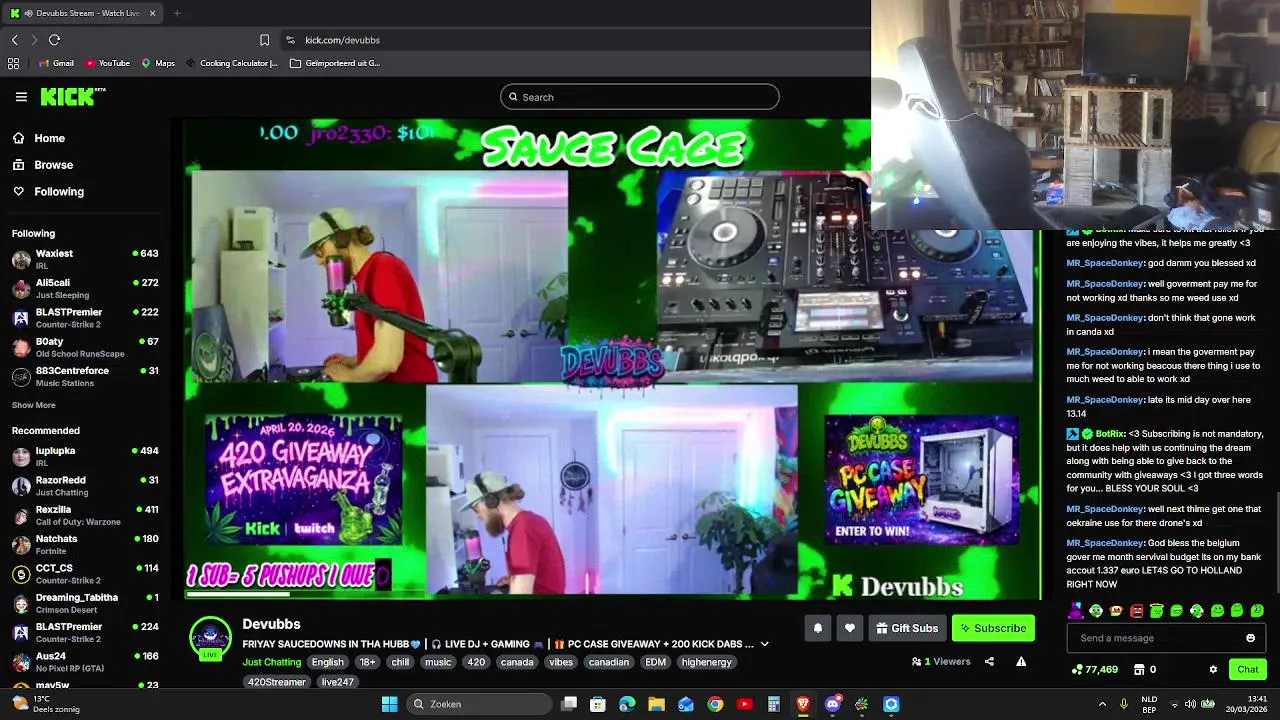Select the highenergy tag
The width and height of the screenshot is (1280, 720).
(x=706, y=662)
